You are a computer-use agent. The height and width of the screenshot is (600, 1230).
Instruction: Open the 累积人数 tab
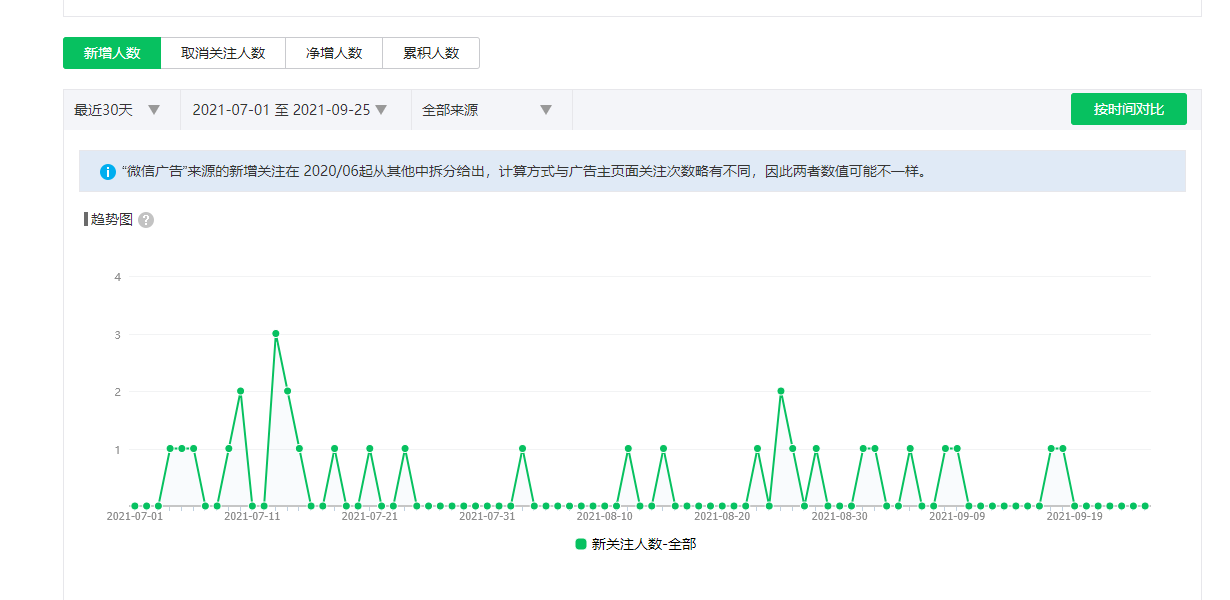pos(431,53)
